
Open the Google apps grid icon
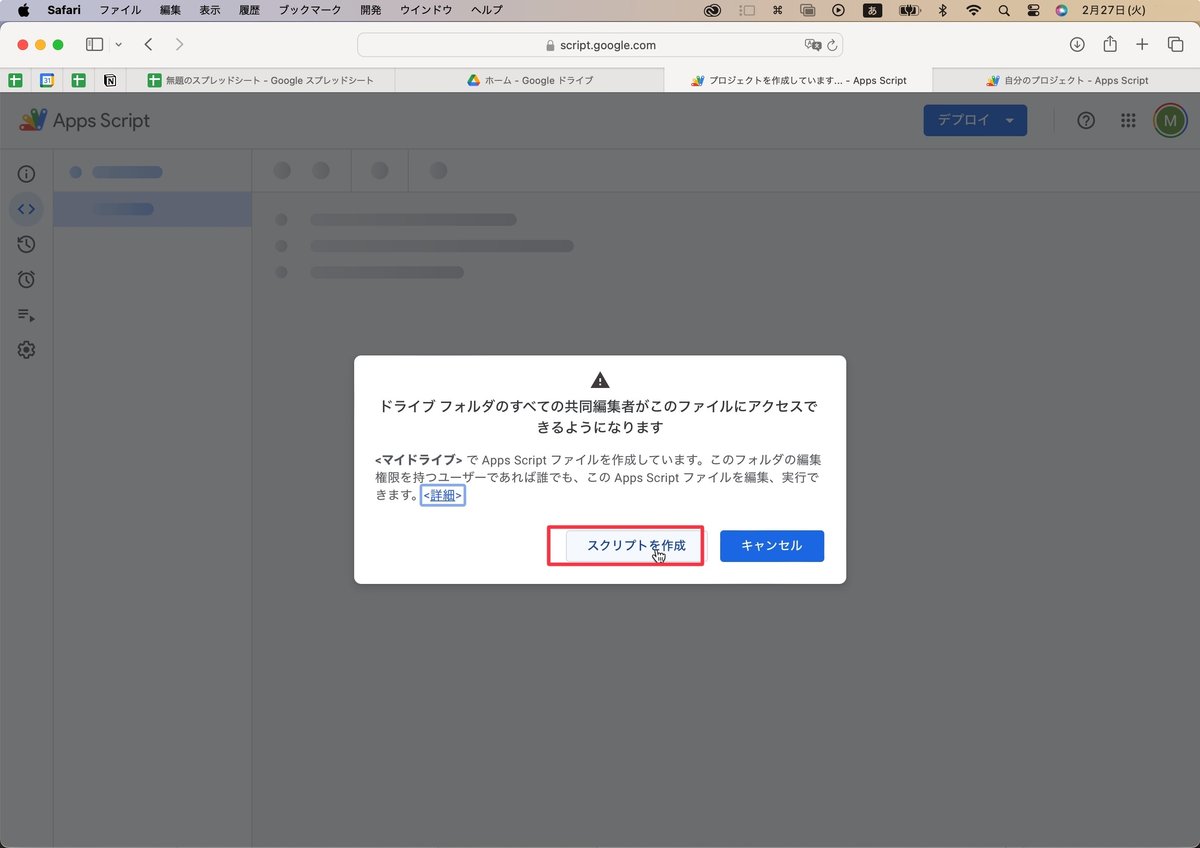point(1128,120)
